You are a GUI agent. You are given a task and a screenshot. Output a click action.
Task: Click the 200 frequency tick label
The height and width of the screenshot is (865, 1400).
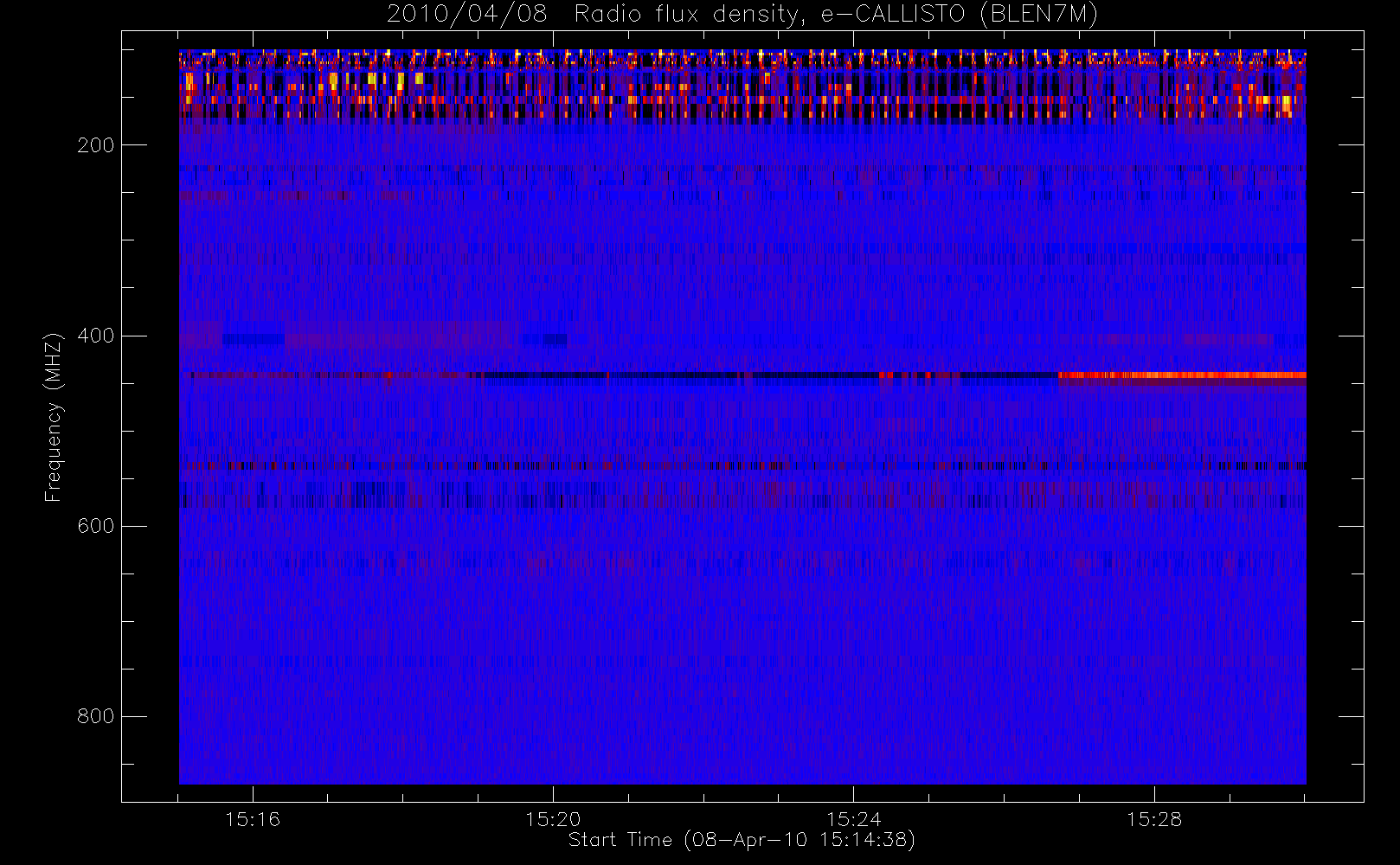tap(95, 145)
